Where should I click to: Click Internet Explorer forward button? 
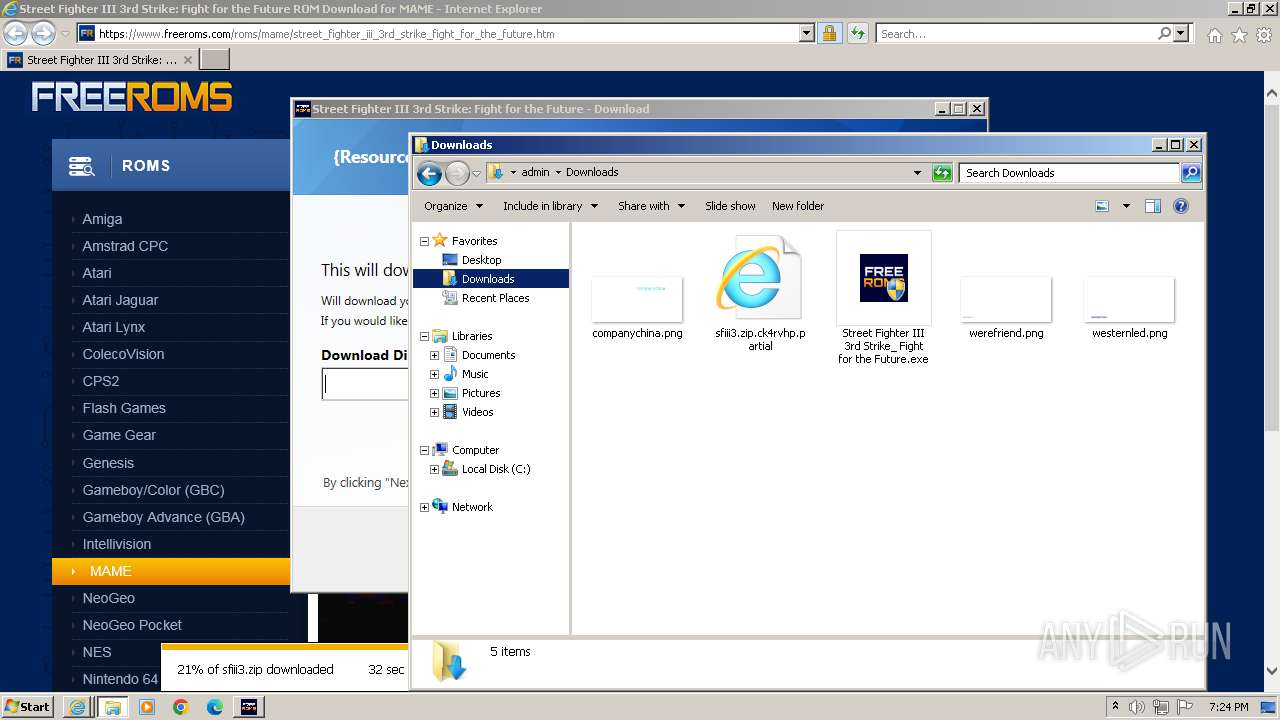pos(43,34)
